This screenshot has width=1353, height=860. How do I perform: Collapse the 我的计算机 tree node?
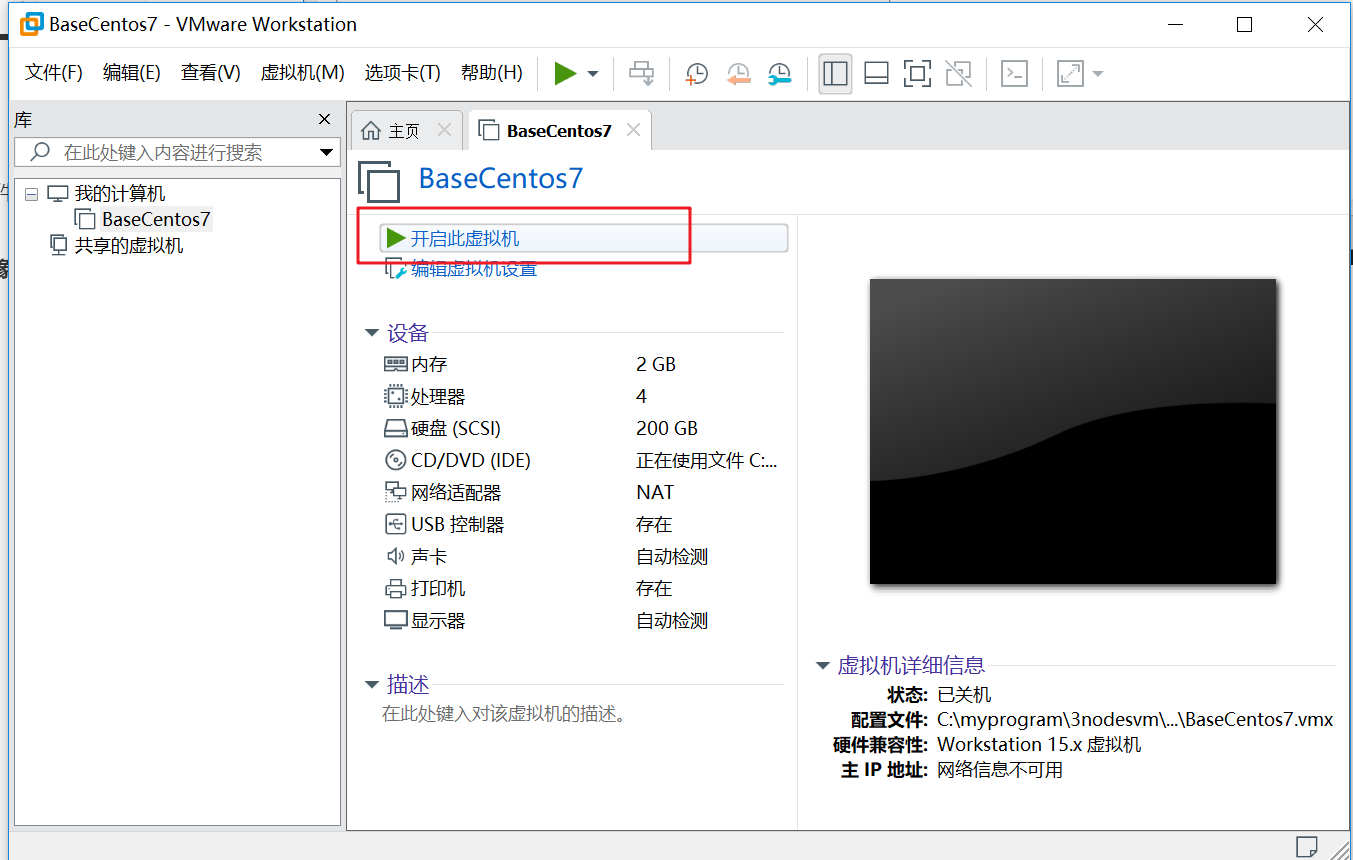(x=31, y=194)
